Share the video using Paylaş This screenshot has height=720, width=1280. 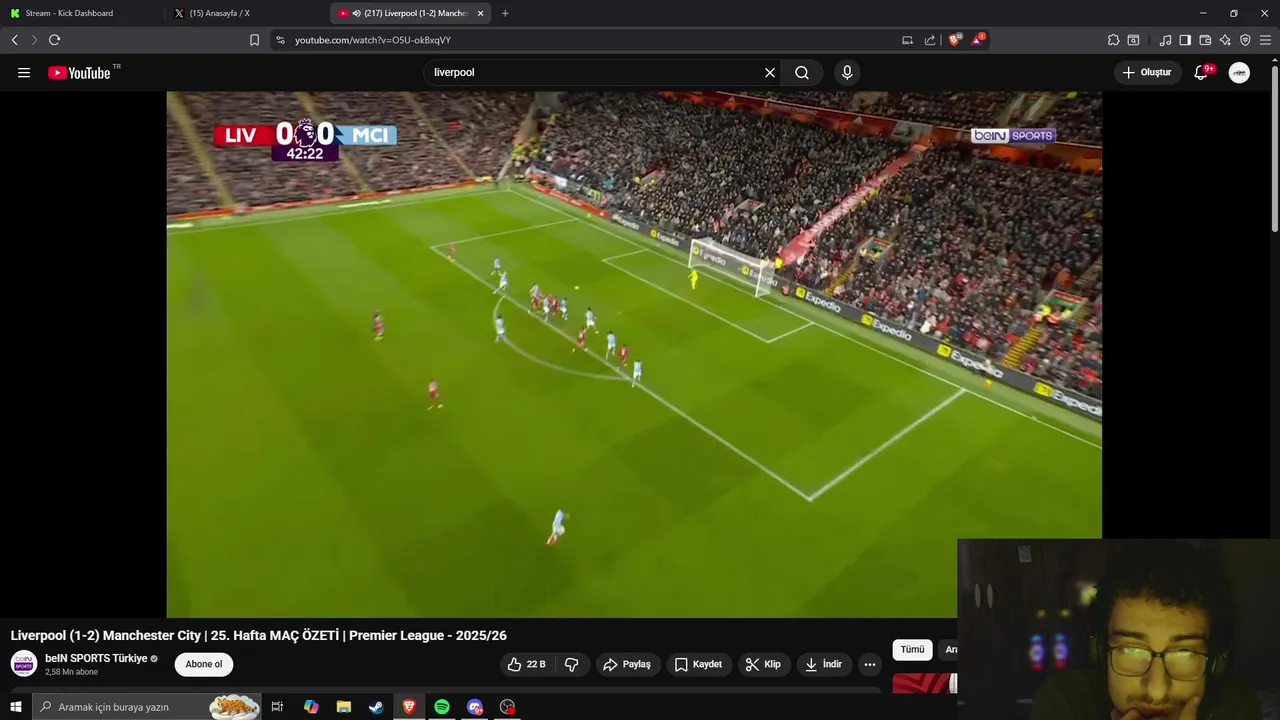(628, 664)
